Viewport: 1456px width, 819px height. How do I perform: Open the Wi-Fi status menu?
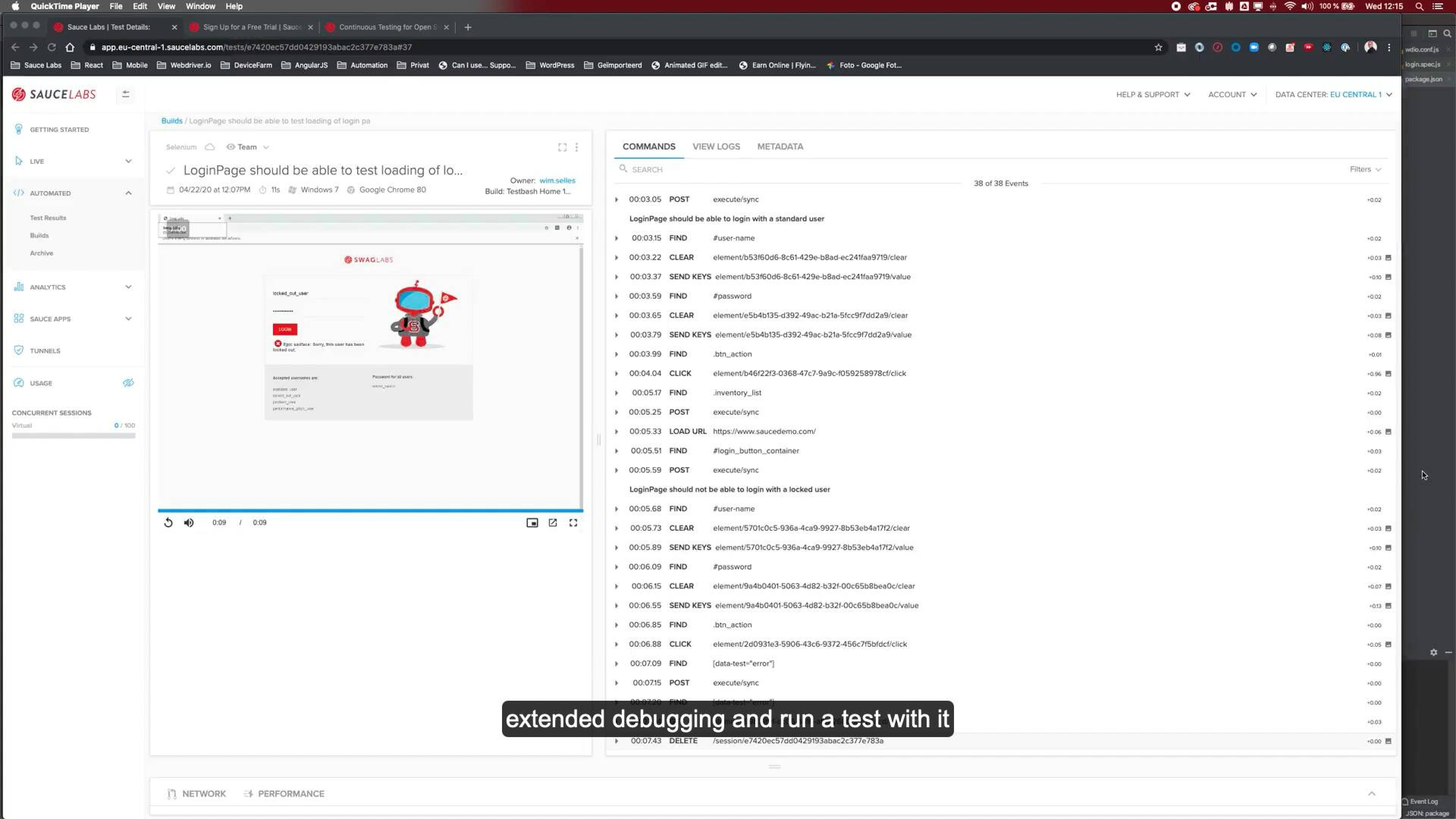[1290, 6]
